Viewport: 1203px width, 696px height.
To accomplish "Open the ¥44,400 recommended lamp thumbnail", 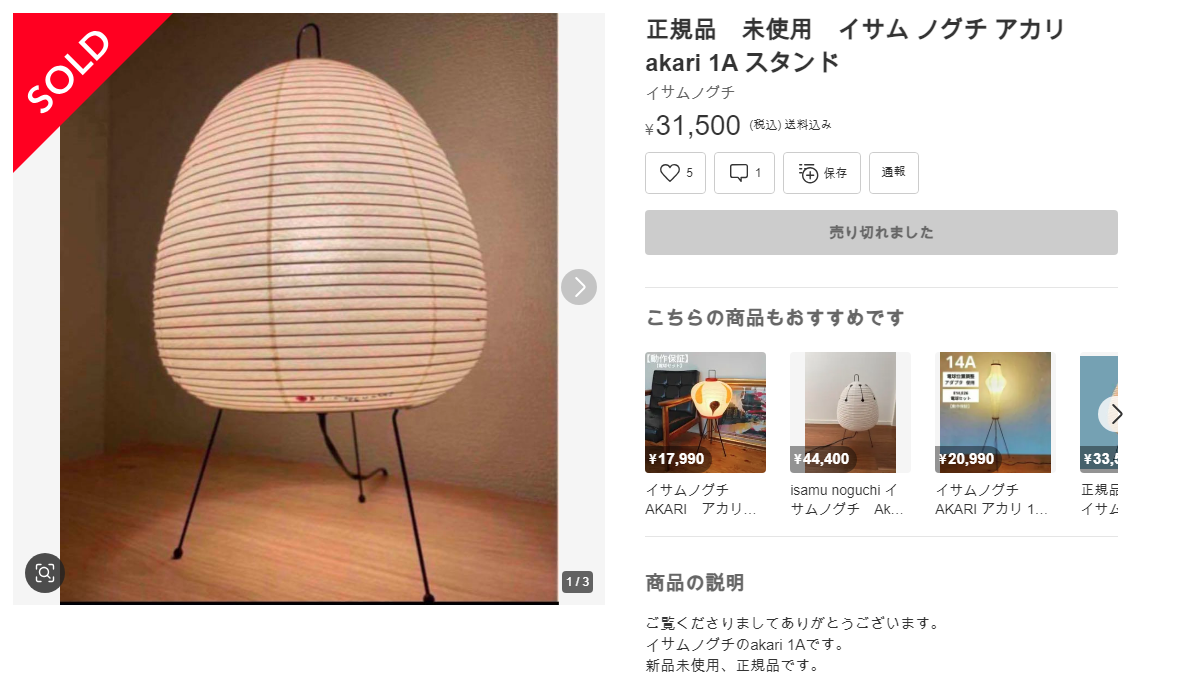I will [x=850, y=412].
